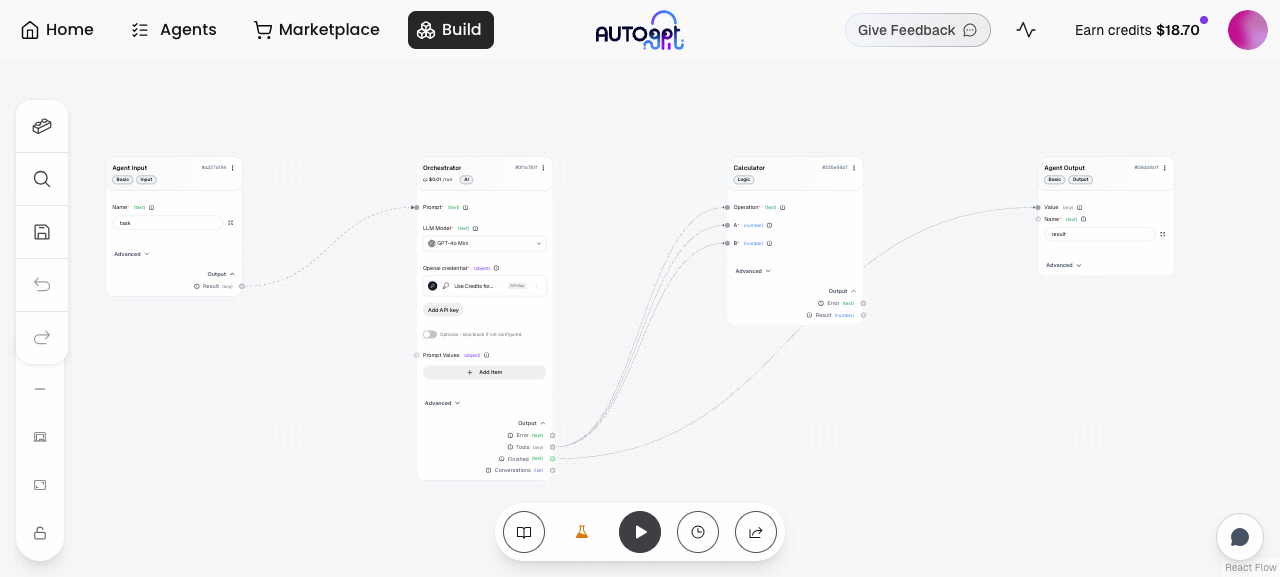Open the run schedule clock icon
The width and height of the screenshot is (1280, 577).
point(698,532)
